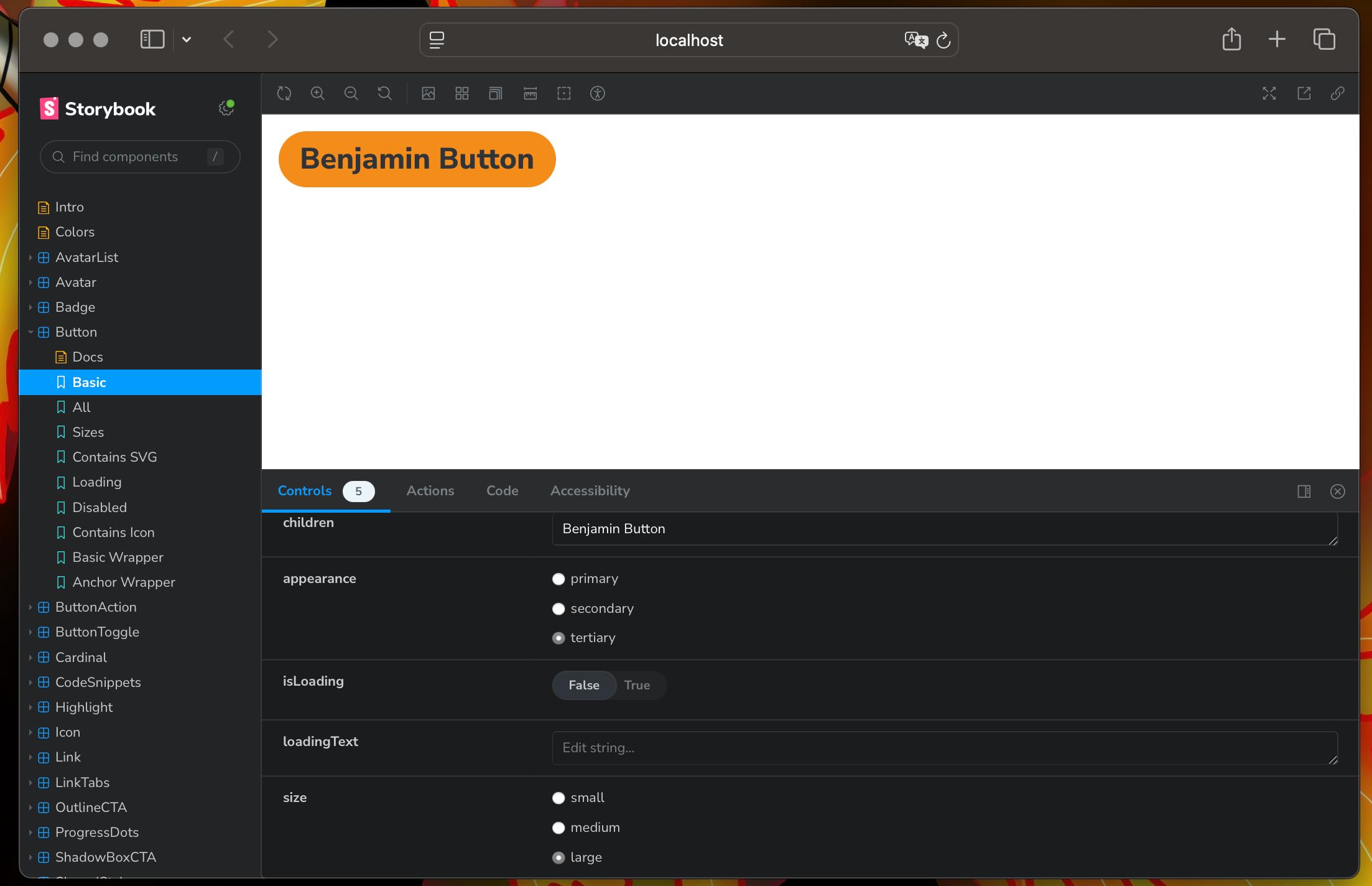Click the zoom in toolbar icon

[x=318, y=93]
